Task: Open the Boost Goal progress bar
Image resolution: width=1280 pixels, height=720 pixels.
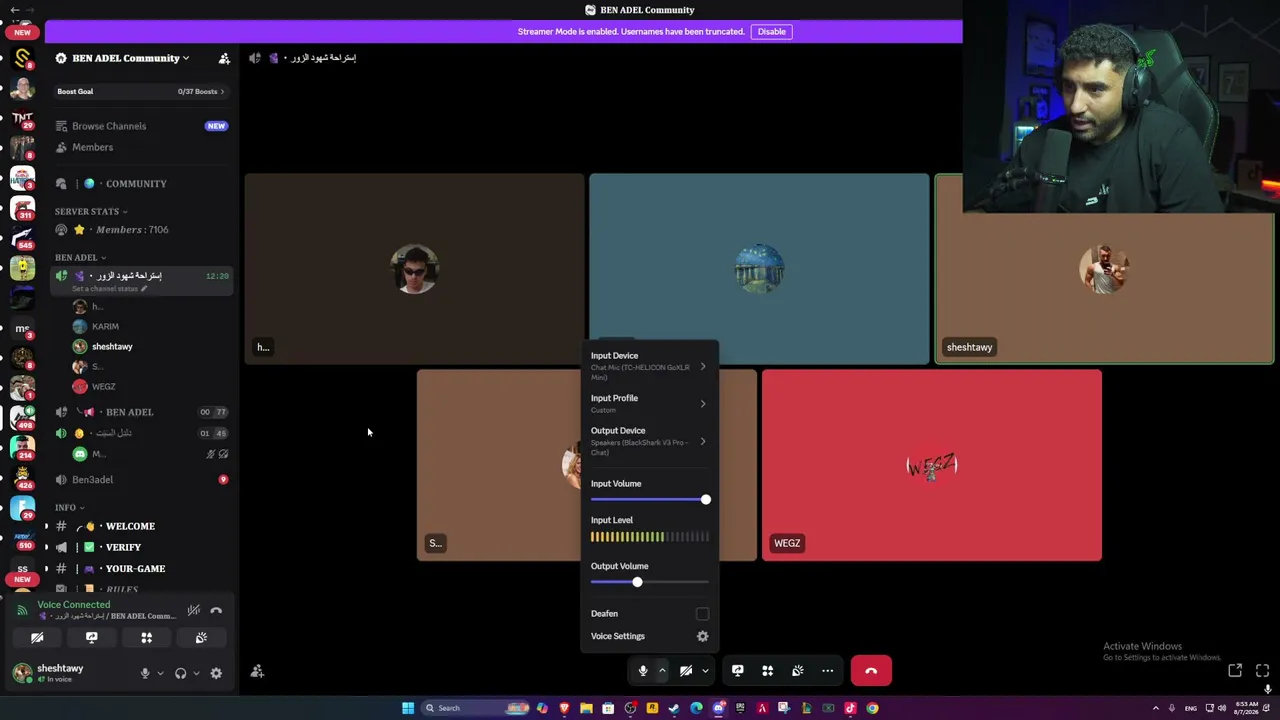Action: point(141,91)
